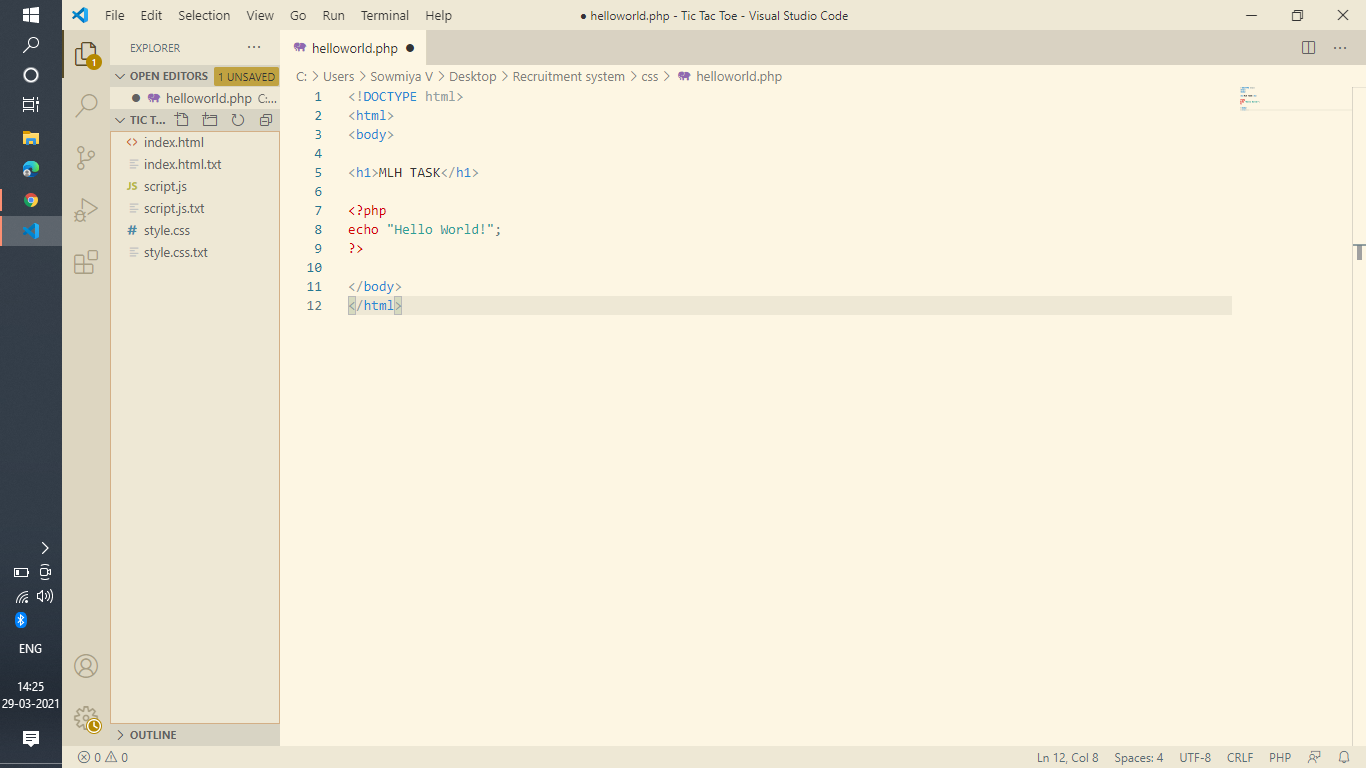1366x768 pixels.
Task: Click the css breadcrumb segment
Action: tap(650, 76)
